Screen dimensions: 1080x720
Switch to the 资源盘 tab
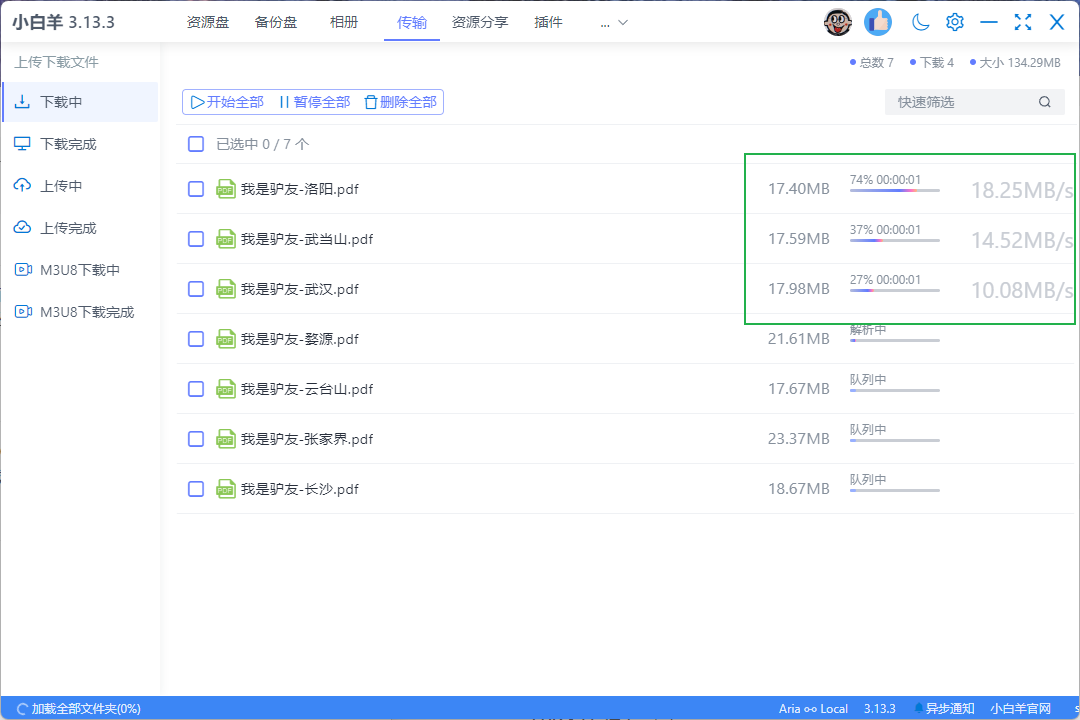[x=208, y=22]
